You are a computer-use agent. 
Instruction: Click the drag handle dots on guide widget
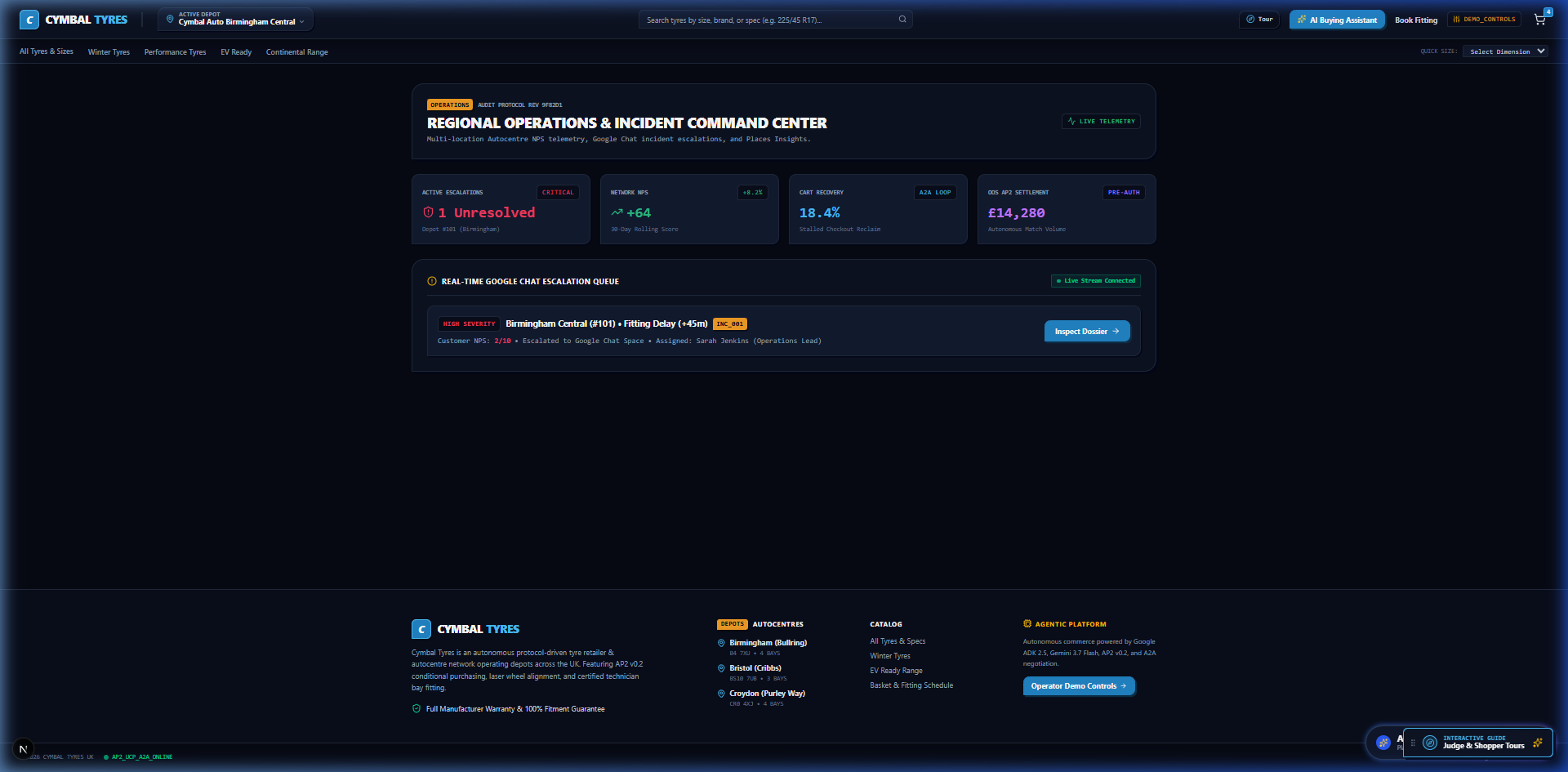click(x=1413, y=743)
